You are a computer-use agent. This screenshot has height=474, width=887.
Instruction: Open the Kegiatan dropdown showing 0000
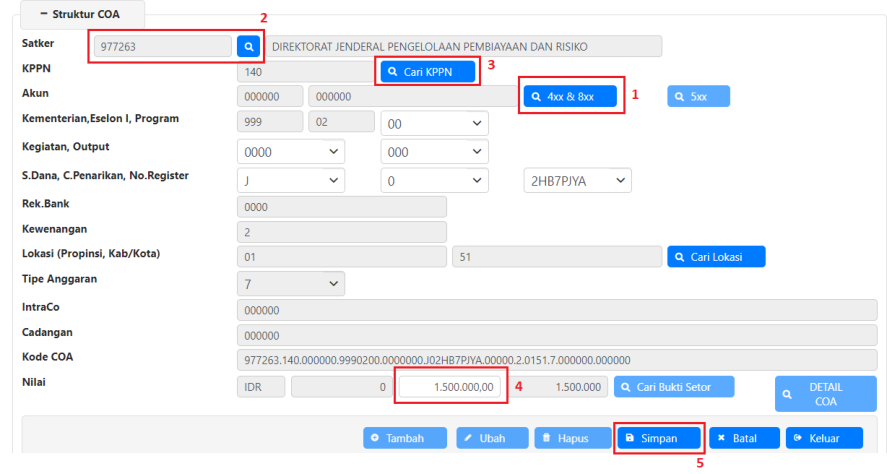pyautogui.click(x=290, y=151)
